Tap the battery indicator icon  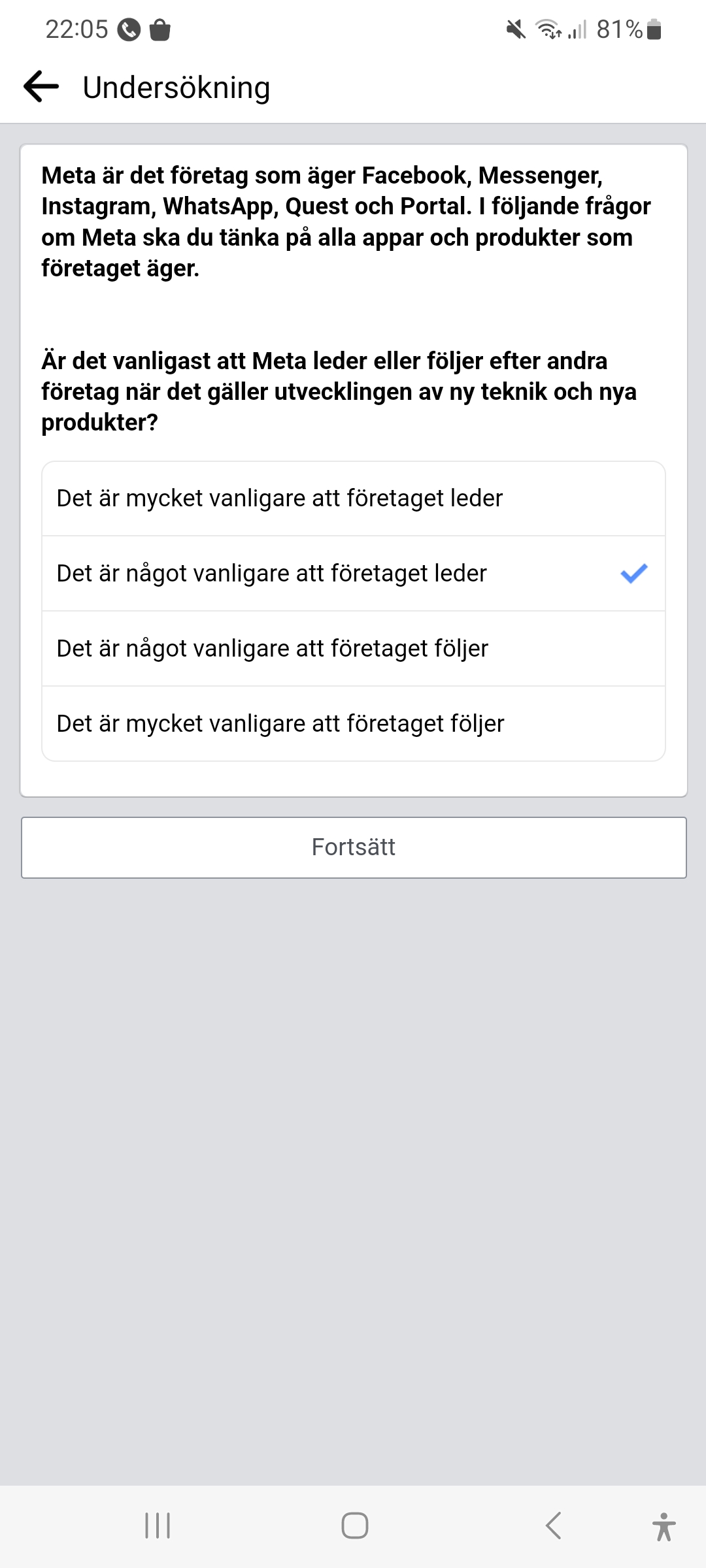[x=654, y=29]
